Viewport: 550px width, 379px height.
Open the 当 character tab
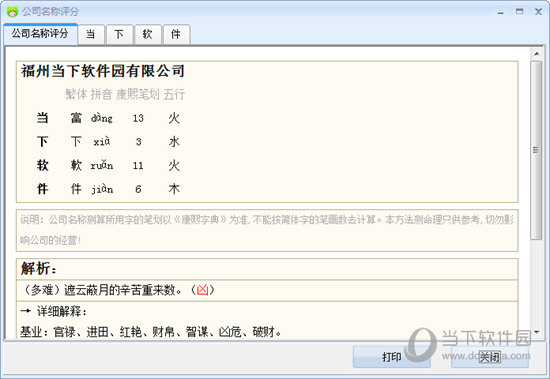(x=91, y=34)
